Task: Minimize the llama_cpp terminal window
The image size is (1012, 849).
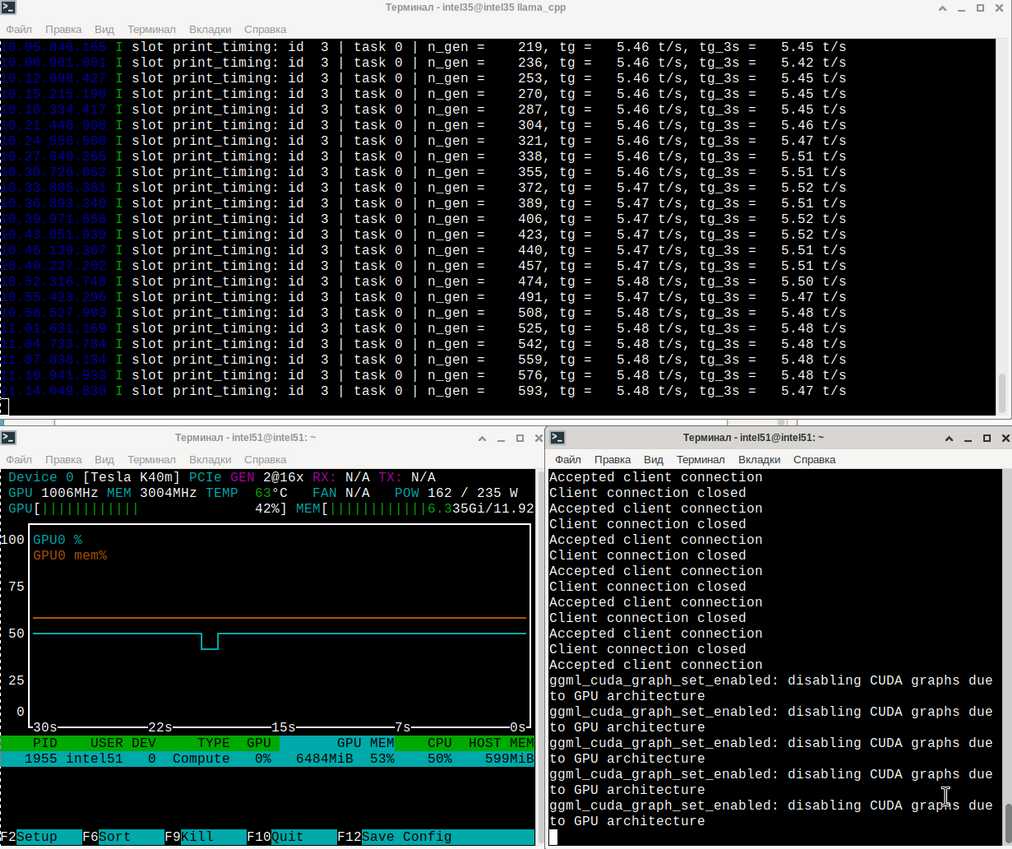Action: click(x=961, y=8)
